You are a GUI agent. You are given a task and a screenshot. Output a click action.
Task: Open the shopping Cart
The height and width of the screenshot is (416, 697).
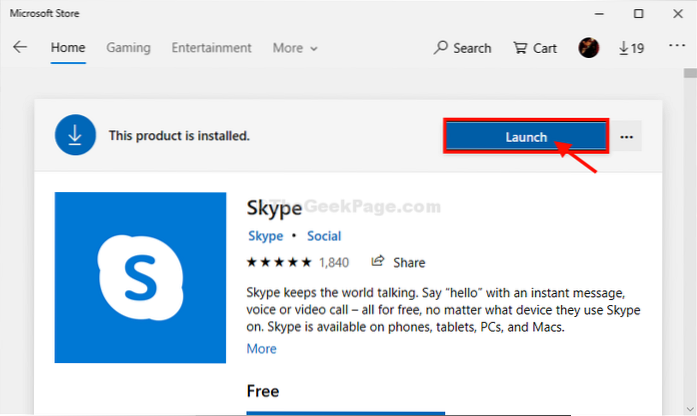point(520,48)
